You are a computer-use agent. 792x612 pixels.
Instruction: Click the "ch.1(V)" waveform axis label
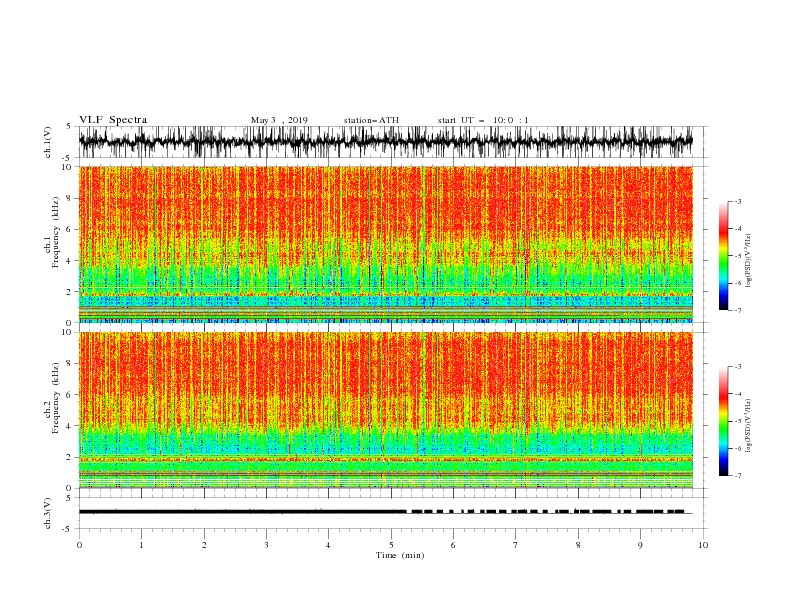[48, 142]
